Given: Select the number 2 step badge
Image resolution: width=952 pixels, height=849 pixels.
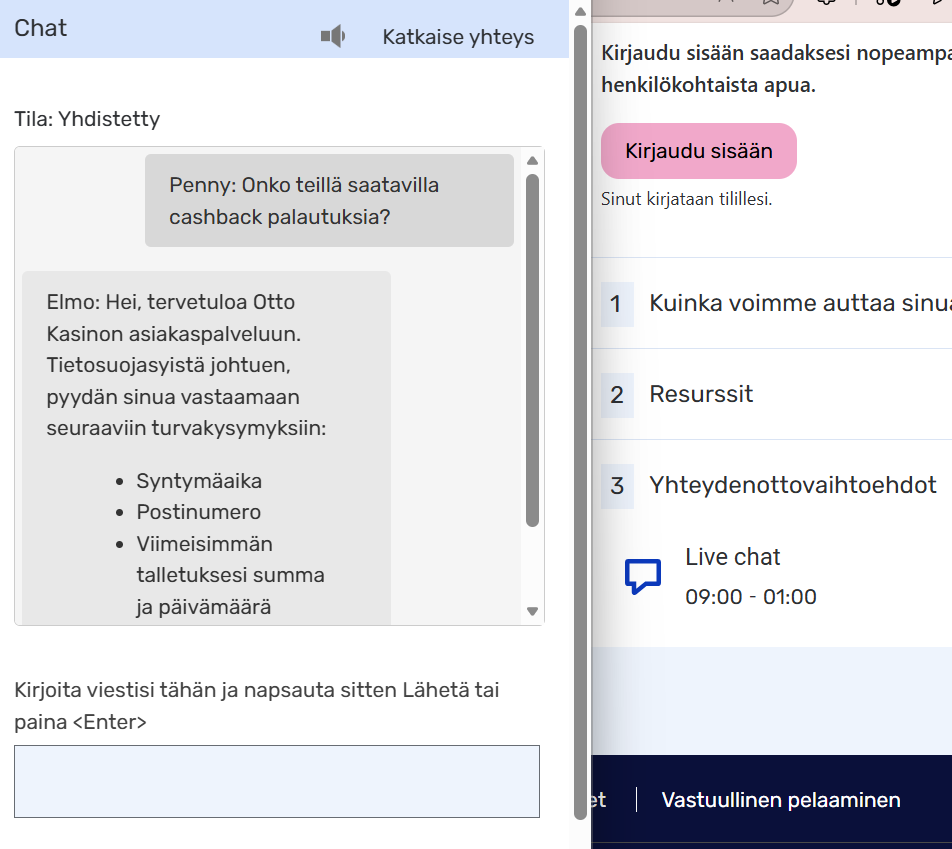Looking at the screenshot, I should pyautogui.click(x=615, y=394).
